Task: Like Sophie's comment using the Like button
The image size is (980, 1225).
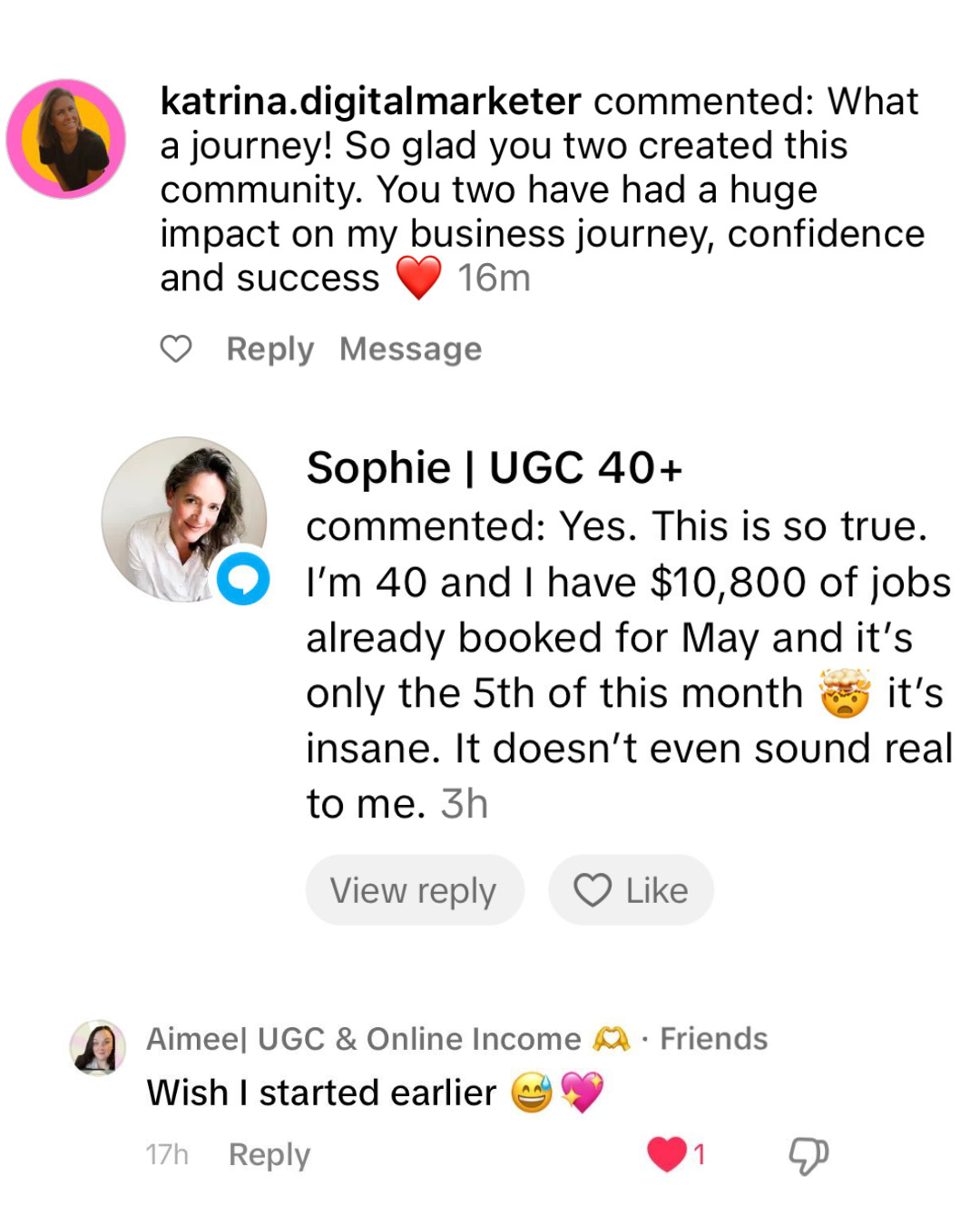Action: tap(631, 890)
